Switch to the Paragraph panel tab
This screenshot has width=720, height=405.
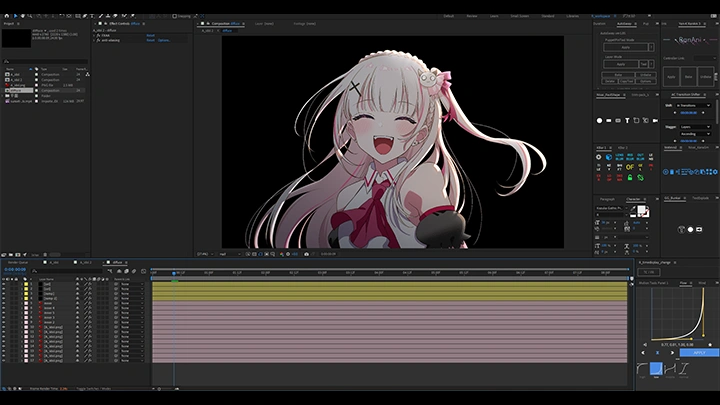click(607, 199)
